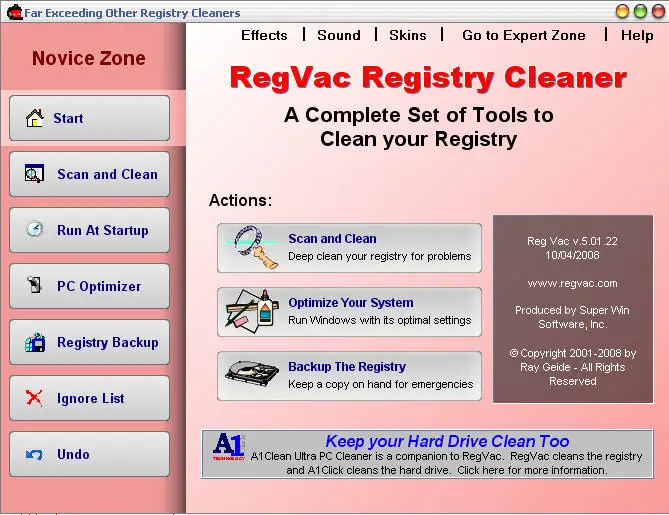This screenshot has width=669, height=515.
Task: Open the Effects menu
Action: (x=264, y=35)
